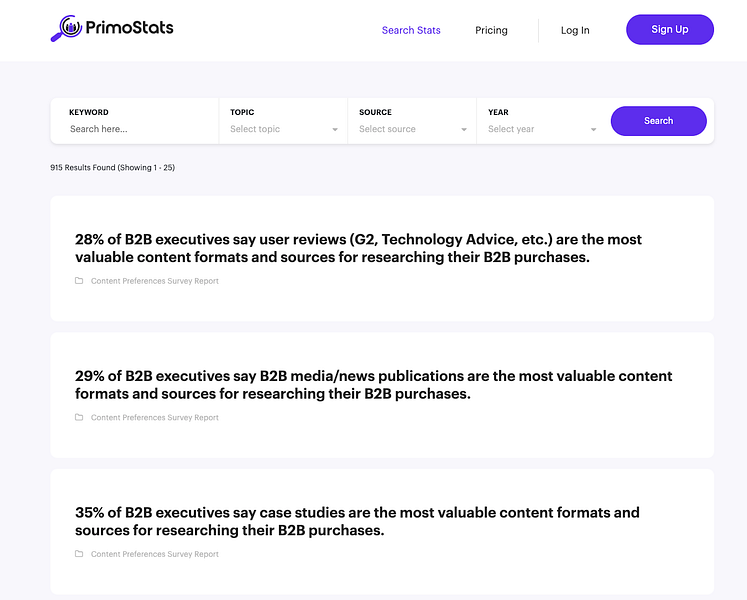Image resolution: width=747 pixels, height=600 pixels.
Task: Expand the Topic dropdown arrow
Action: [x=335, y=130]
